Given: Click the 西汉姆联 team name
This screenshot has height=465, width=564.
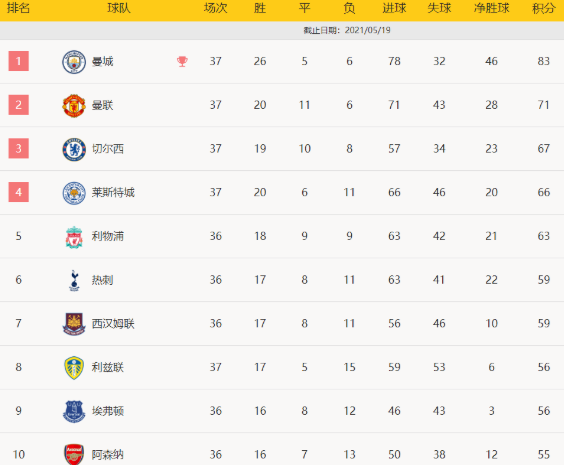Looking at the screenshot, I should (113, 324).
